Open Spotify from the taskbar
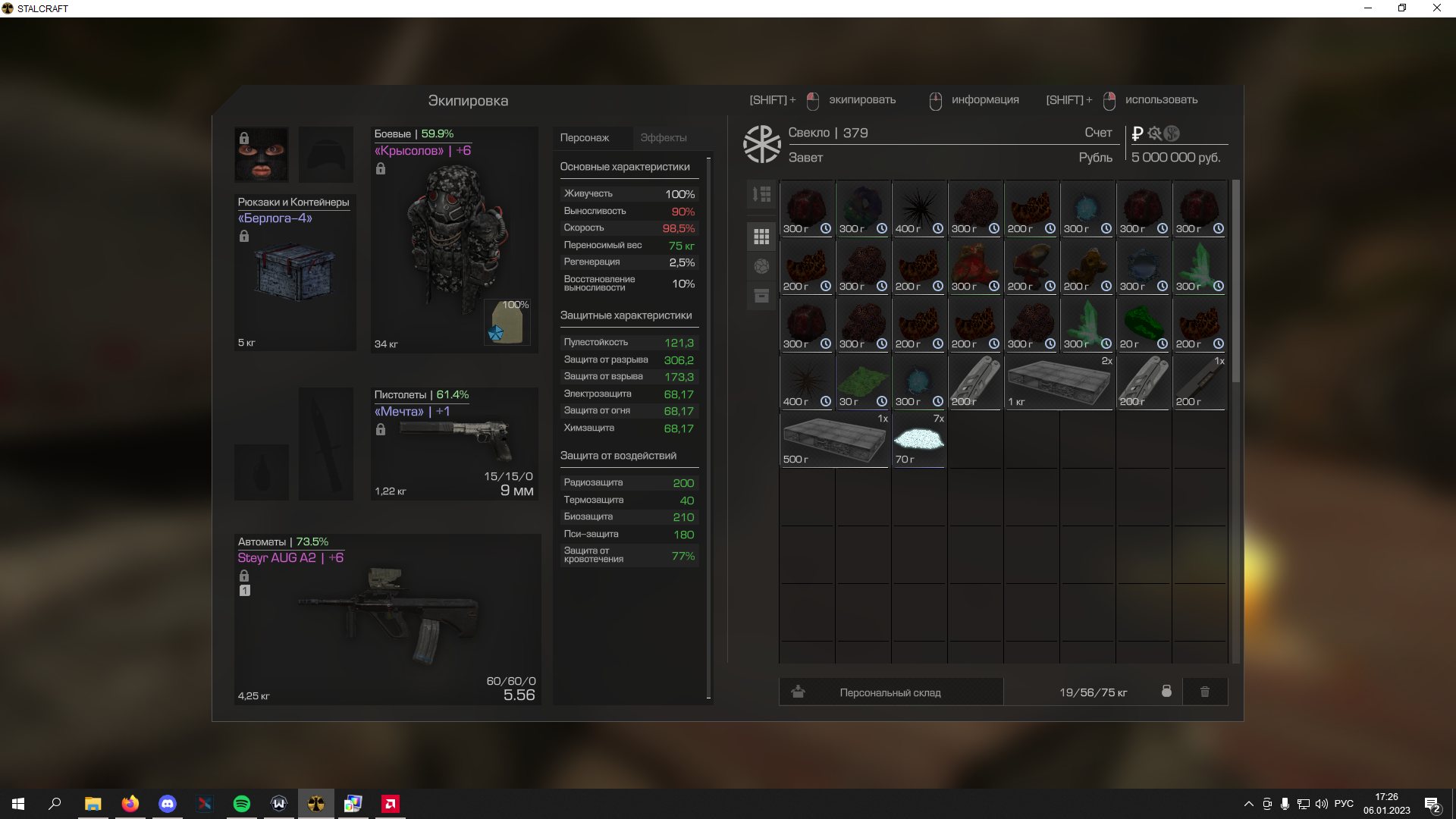 click(x=242, y=804)
